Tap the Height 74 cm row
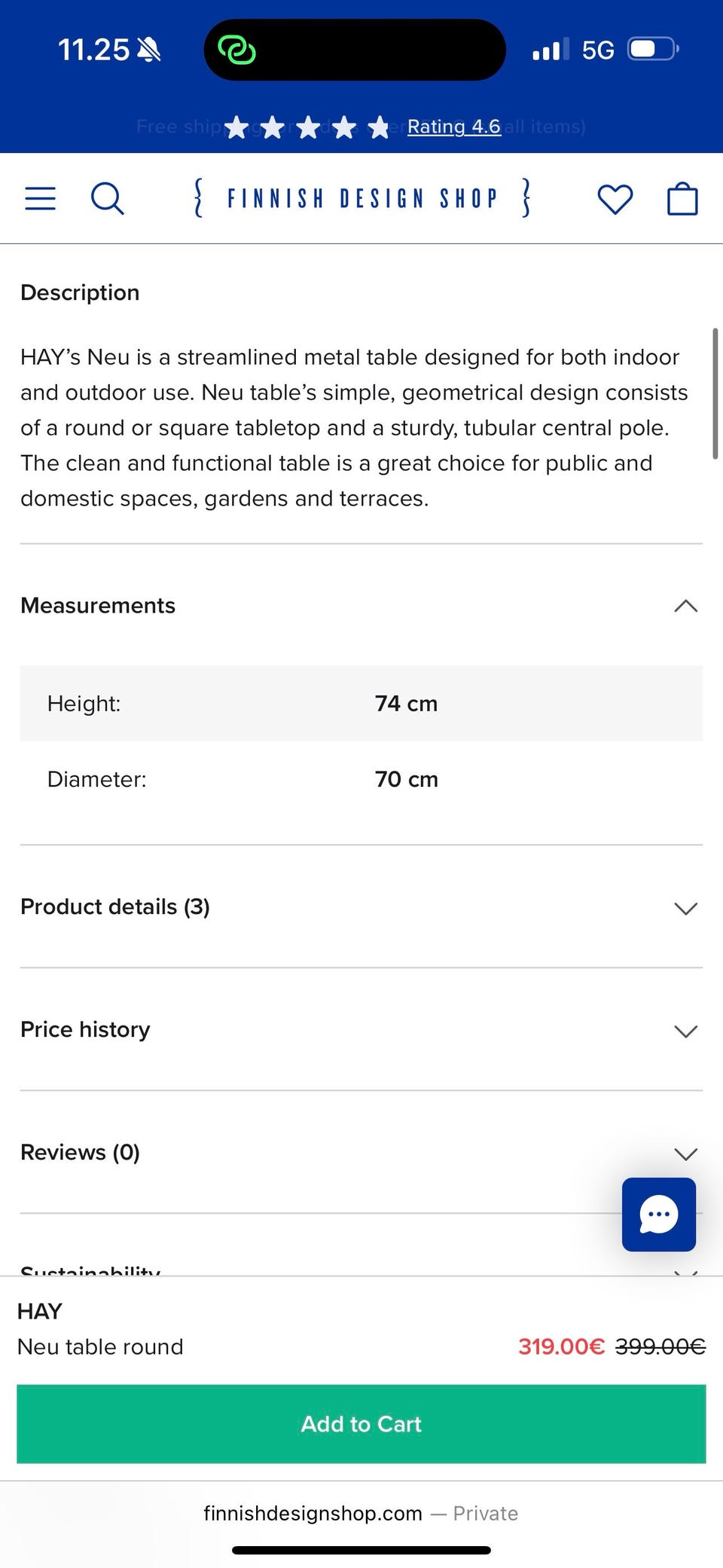The width and height of the screenshot is (723, 1568). click(361, 704)
